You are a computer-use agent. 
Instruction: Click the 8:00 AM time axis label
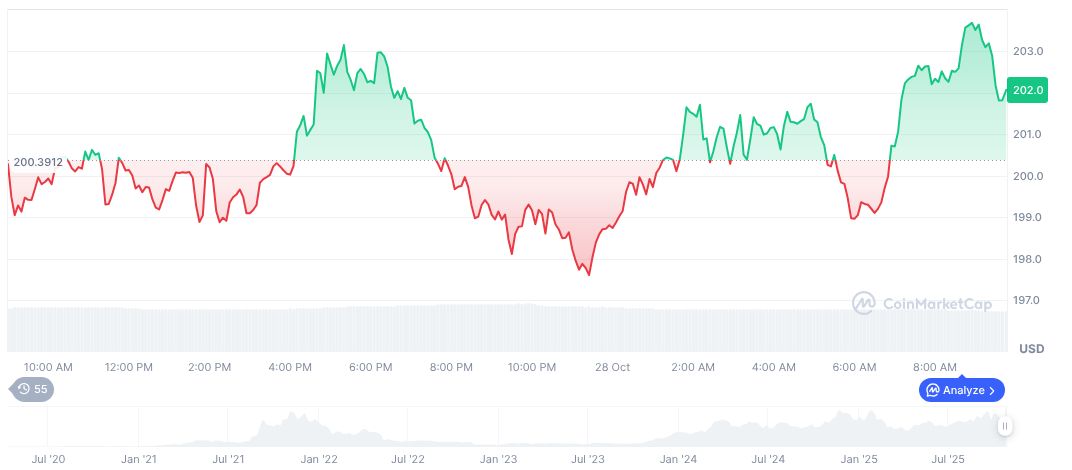click(936, 367)
